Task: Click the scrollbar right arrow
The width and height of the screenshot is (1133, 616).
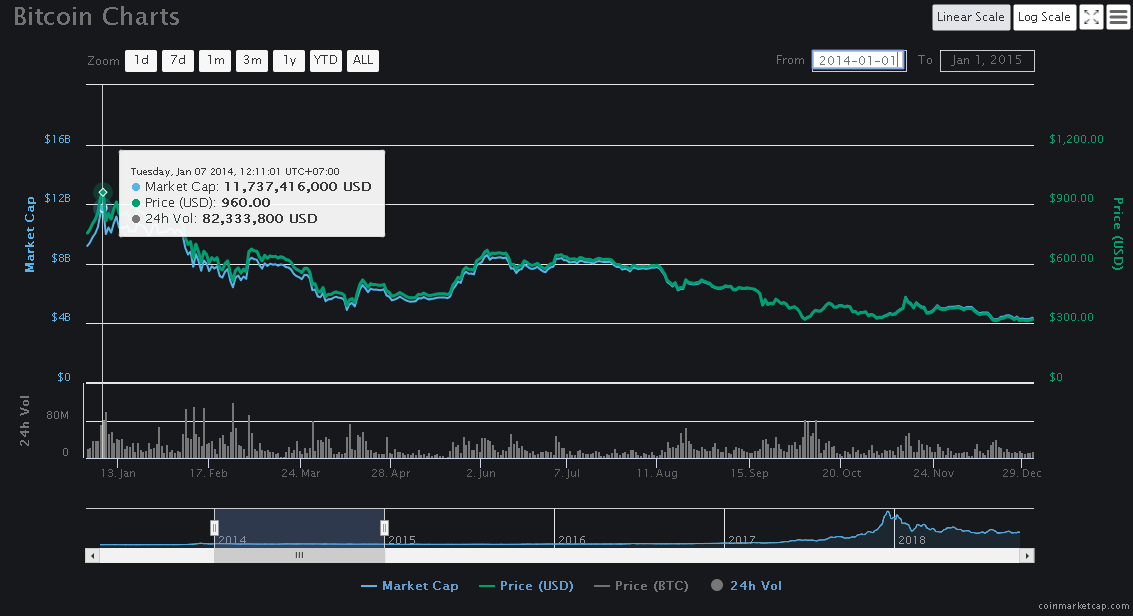Action: (x=1027, y=555)
